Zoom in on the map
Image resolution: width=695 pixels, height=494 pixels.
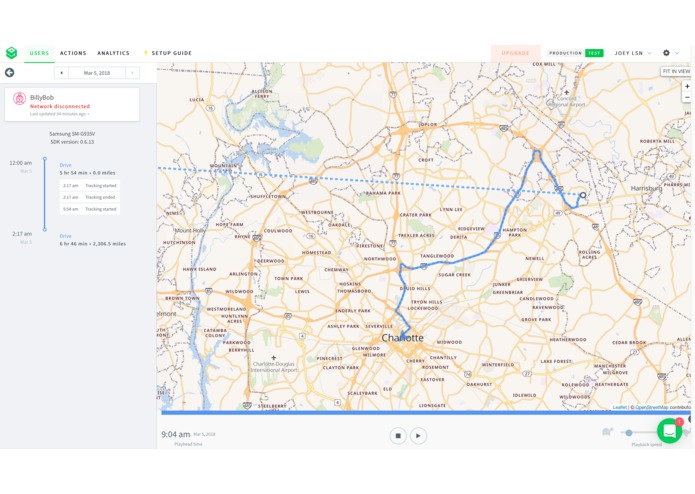click(687, 86)
